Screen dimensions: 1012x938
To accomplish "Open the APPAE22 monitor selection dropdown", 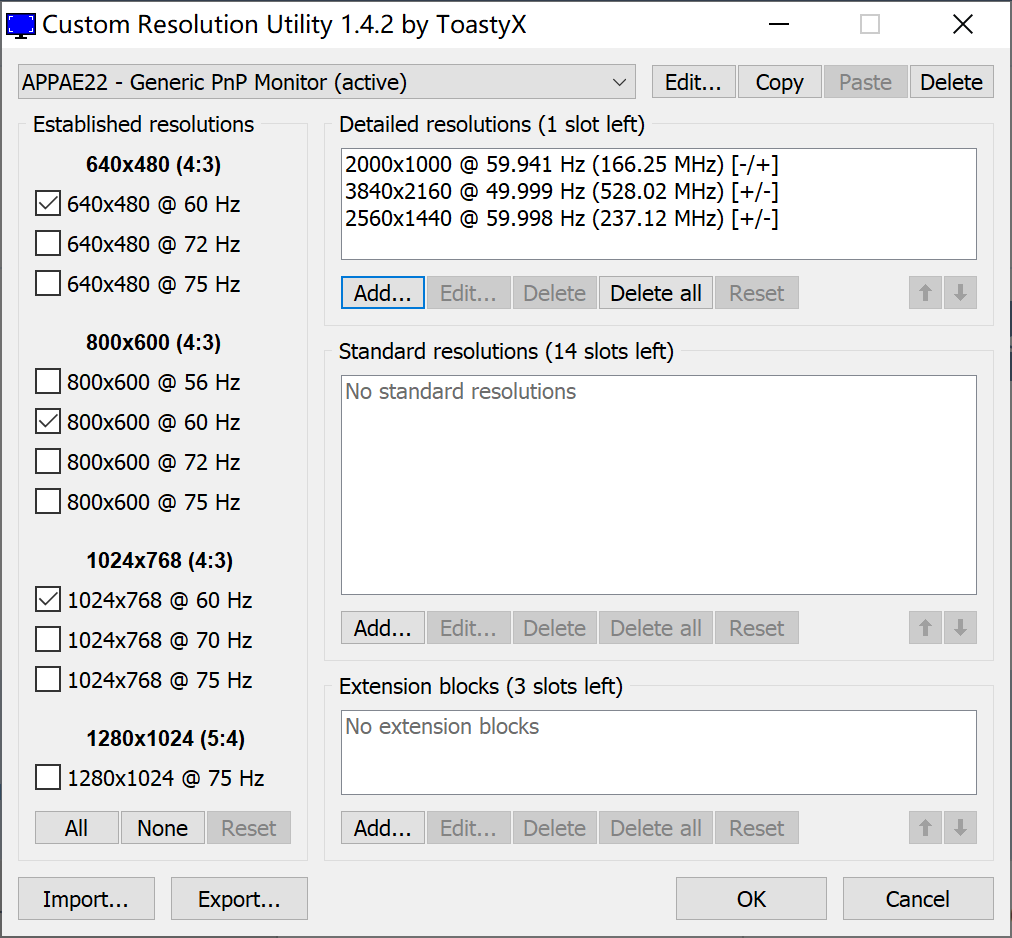I will point(327,82).
